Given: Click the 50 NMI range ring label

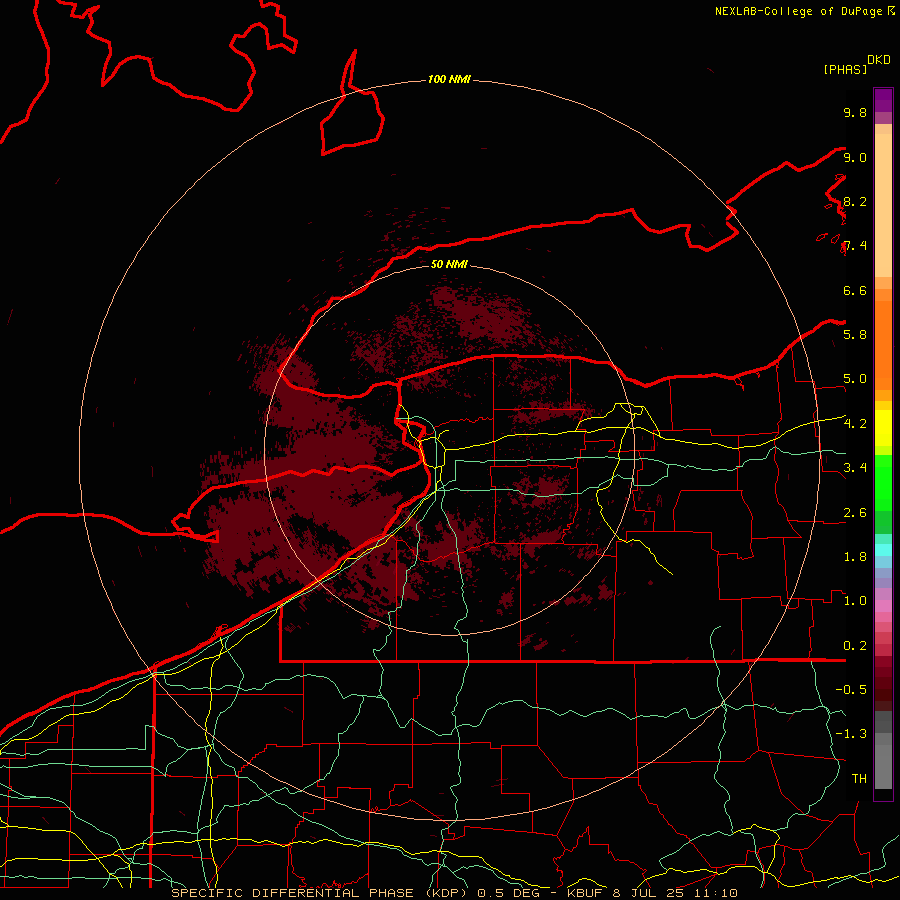Looking at the screenshot, I should pos(449,264).
